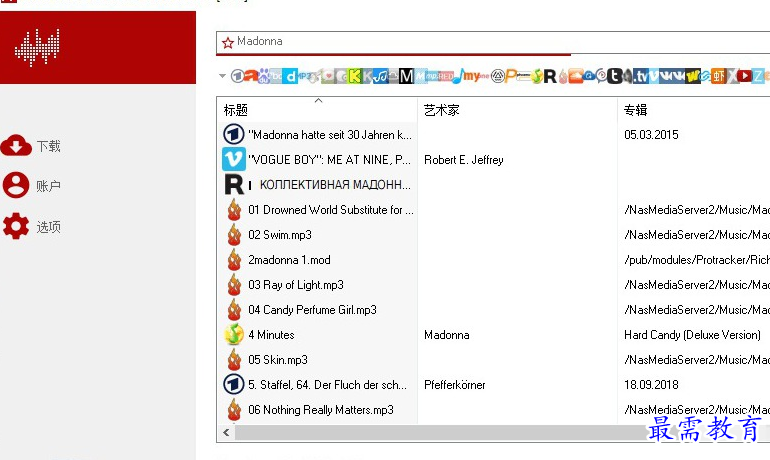Image resolution: width=770 pixels, height=460 pixels.
Task: Select the "2madonna 1.mod" entry
Action: point(289,260)
